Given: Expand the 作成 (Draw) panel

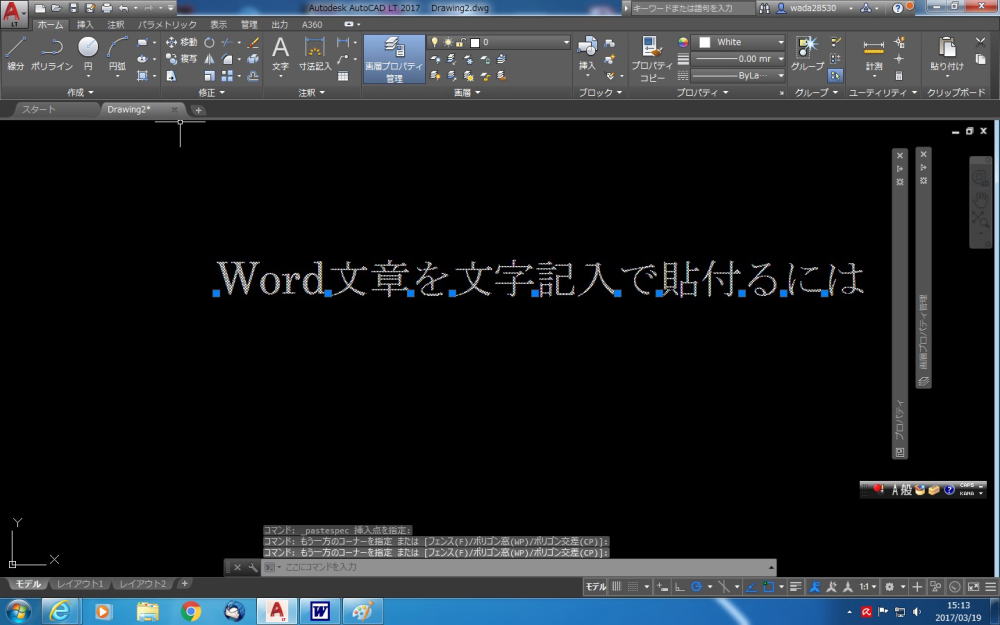Looking at the screenshot, I should (80, 92).
